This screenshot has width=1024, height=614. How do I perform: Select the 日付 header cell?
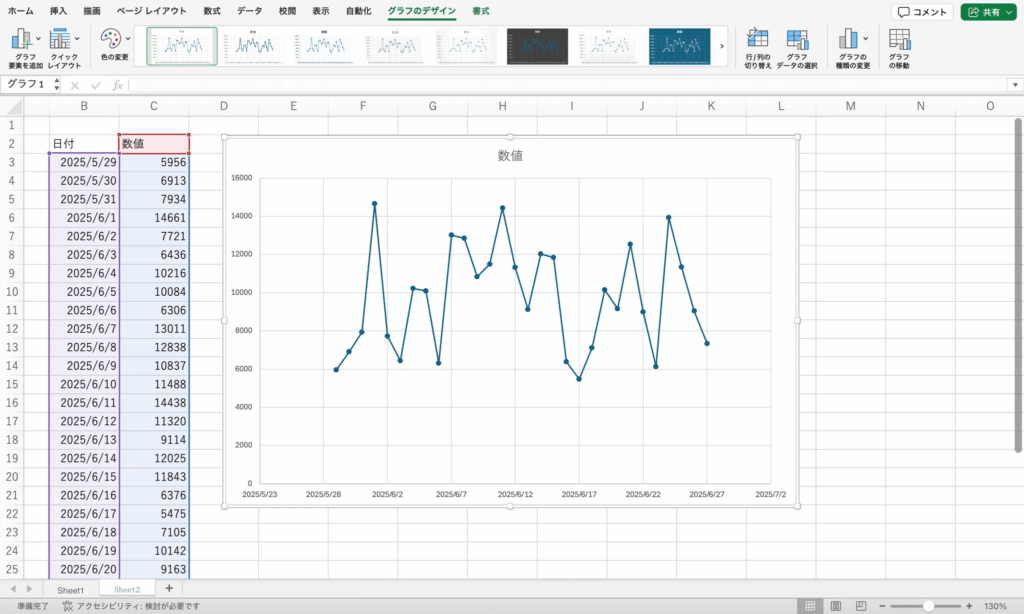pos(84,144)
